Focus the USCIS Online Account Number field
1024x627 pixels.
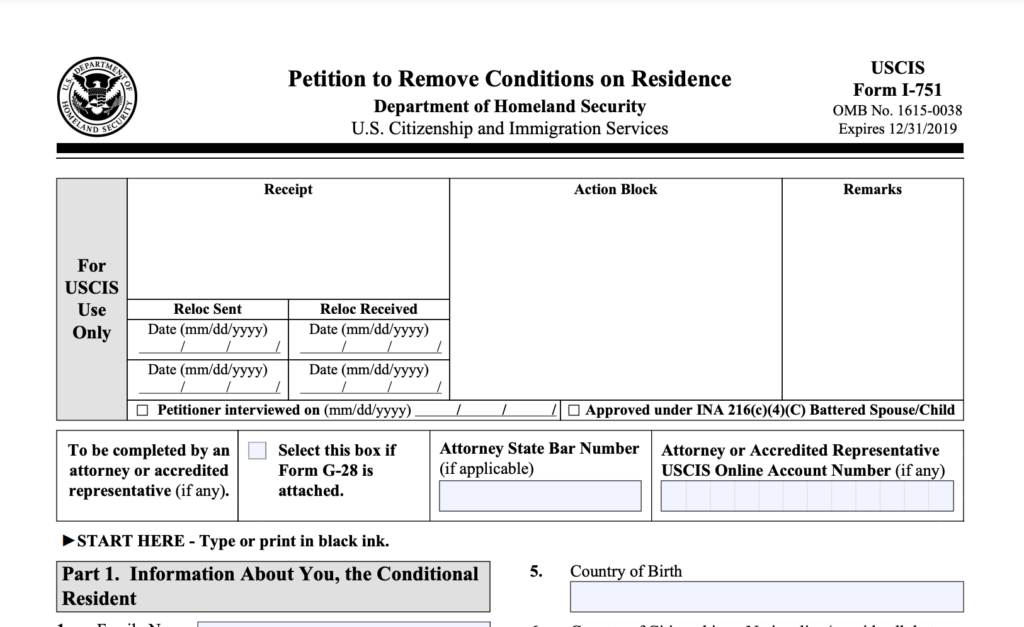click(807, 495)
